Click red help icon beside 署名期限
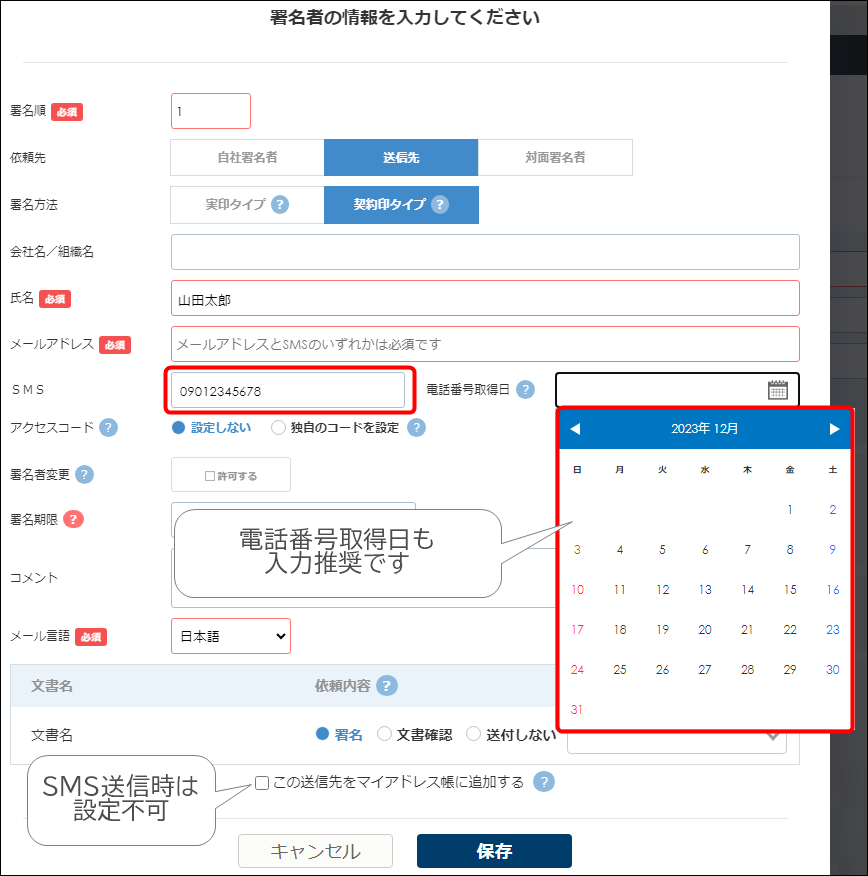The height and width of the screenshot is (876, 868). click(x=73, y=519)
